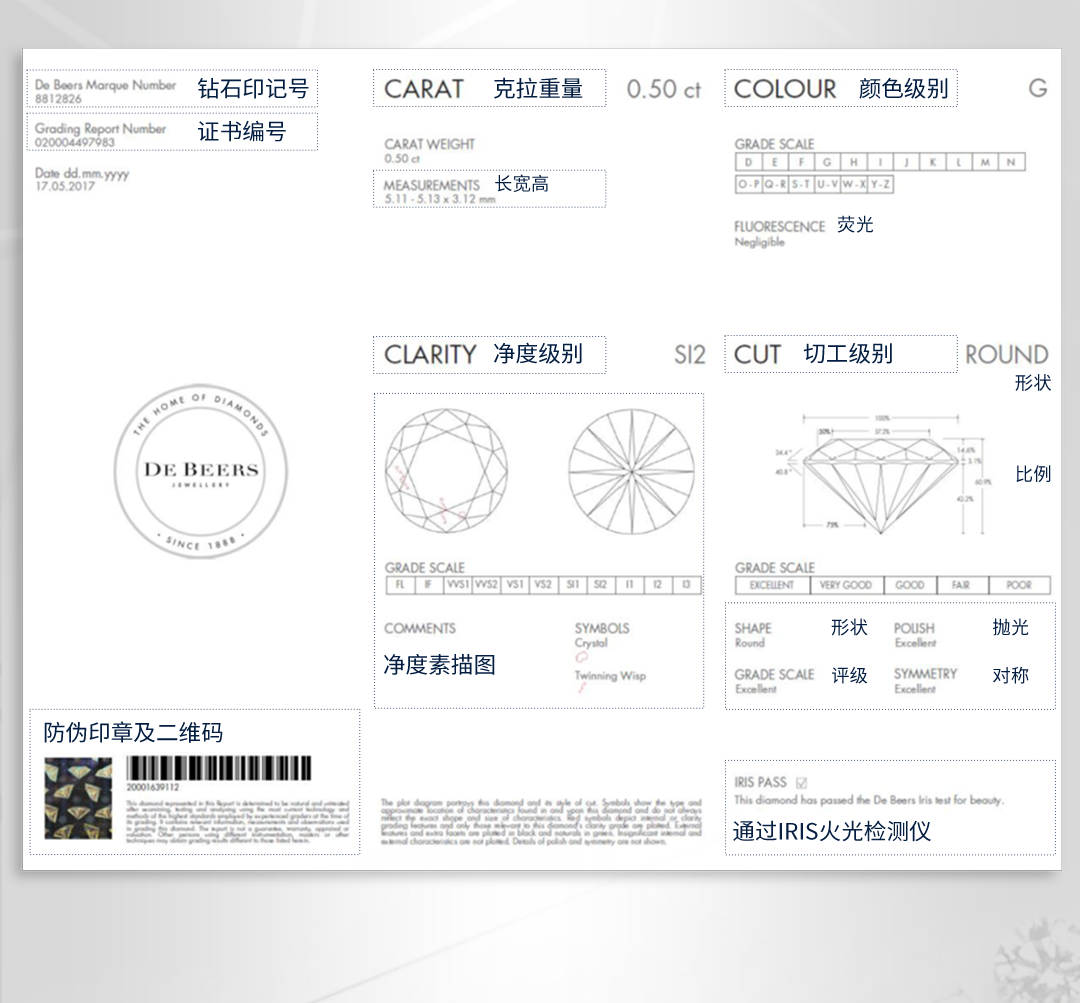
Task: Click the COMMENTS label
Action: tap(419, 628)
